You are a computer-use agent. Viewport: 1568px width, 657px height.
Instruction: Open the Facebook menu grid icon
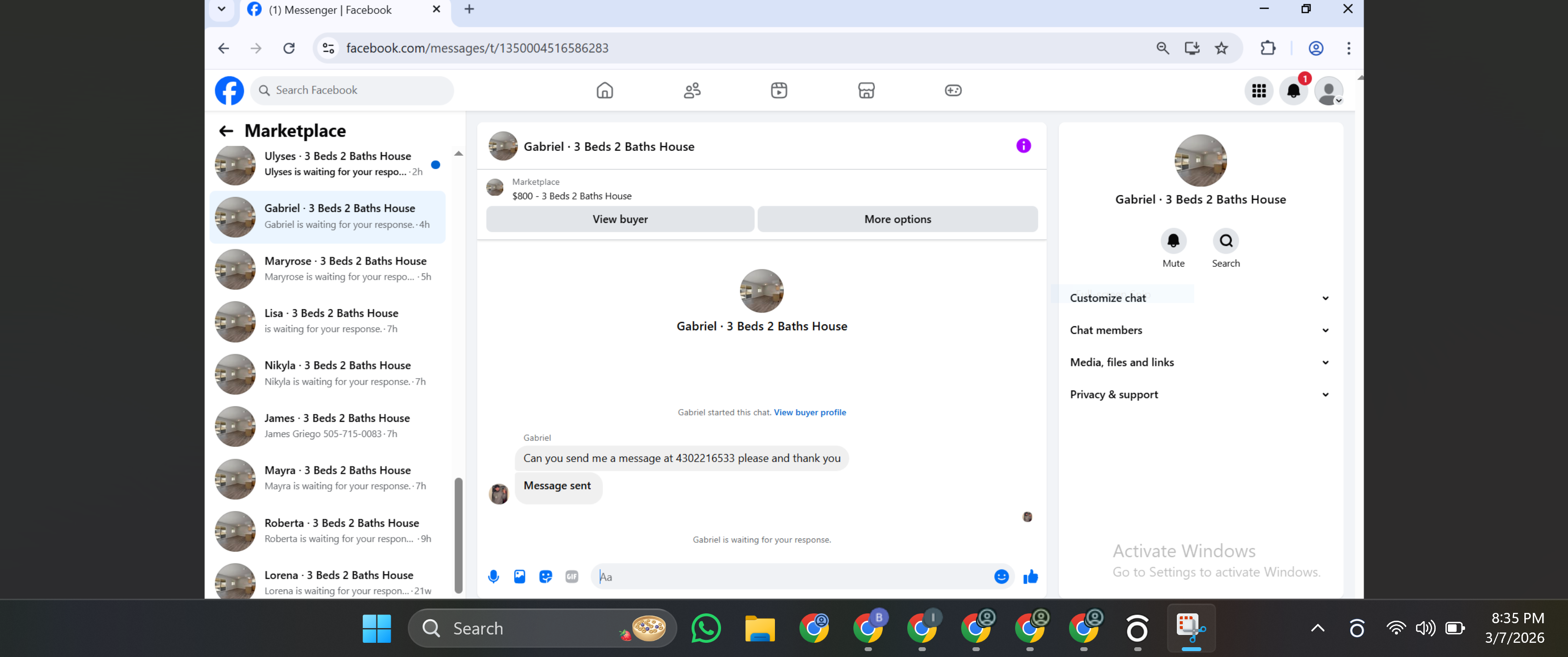[x=1259, y=91]
